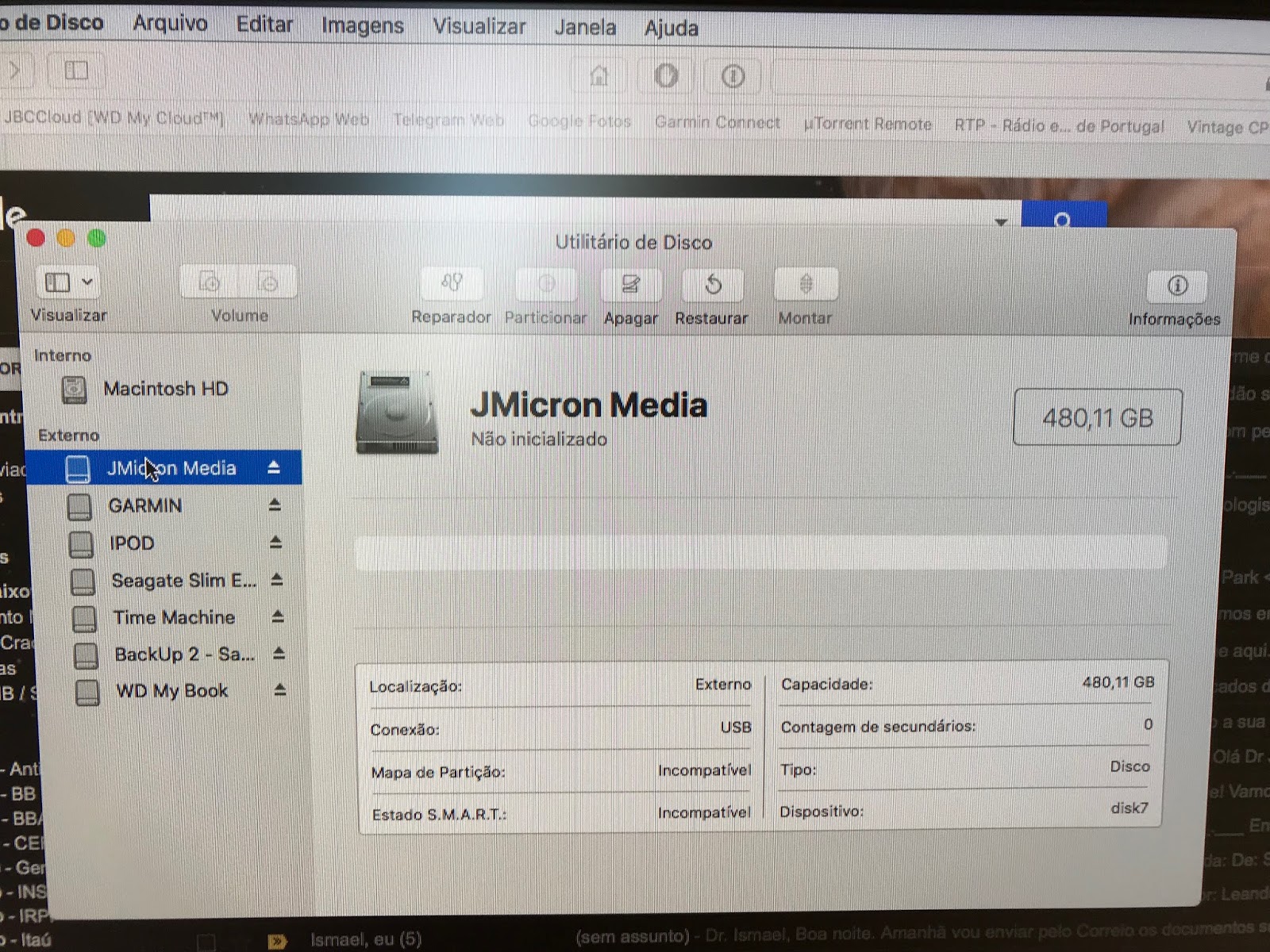
Task: Click the Restaurar restore icon
Action: pos(712,285)
